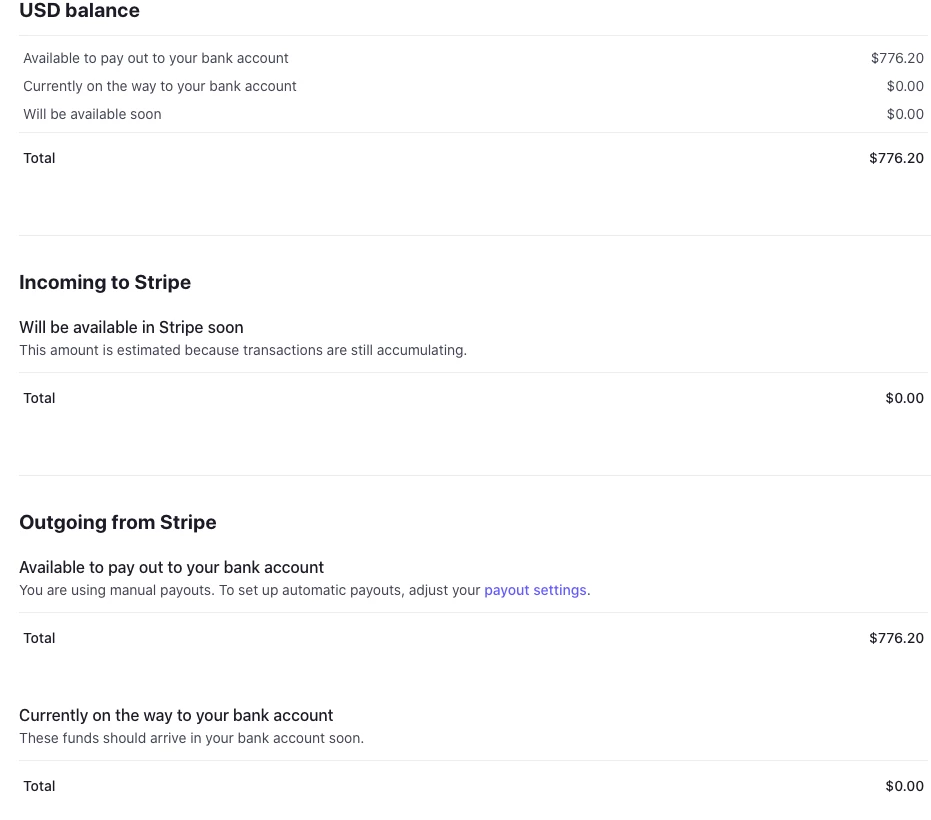Select 'Will be available in Stripe soon' subheading
Screen dimensions: 931x820
click(x=131, y=327)
